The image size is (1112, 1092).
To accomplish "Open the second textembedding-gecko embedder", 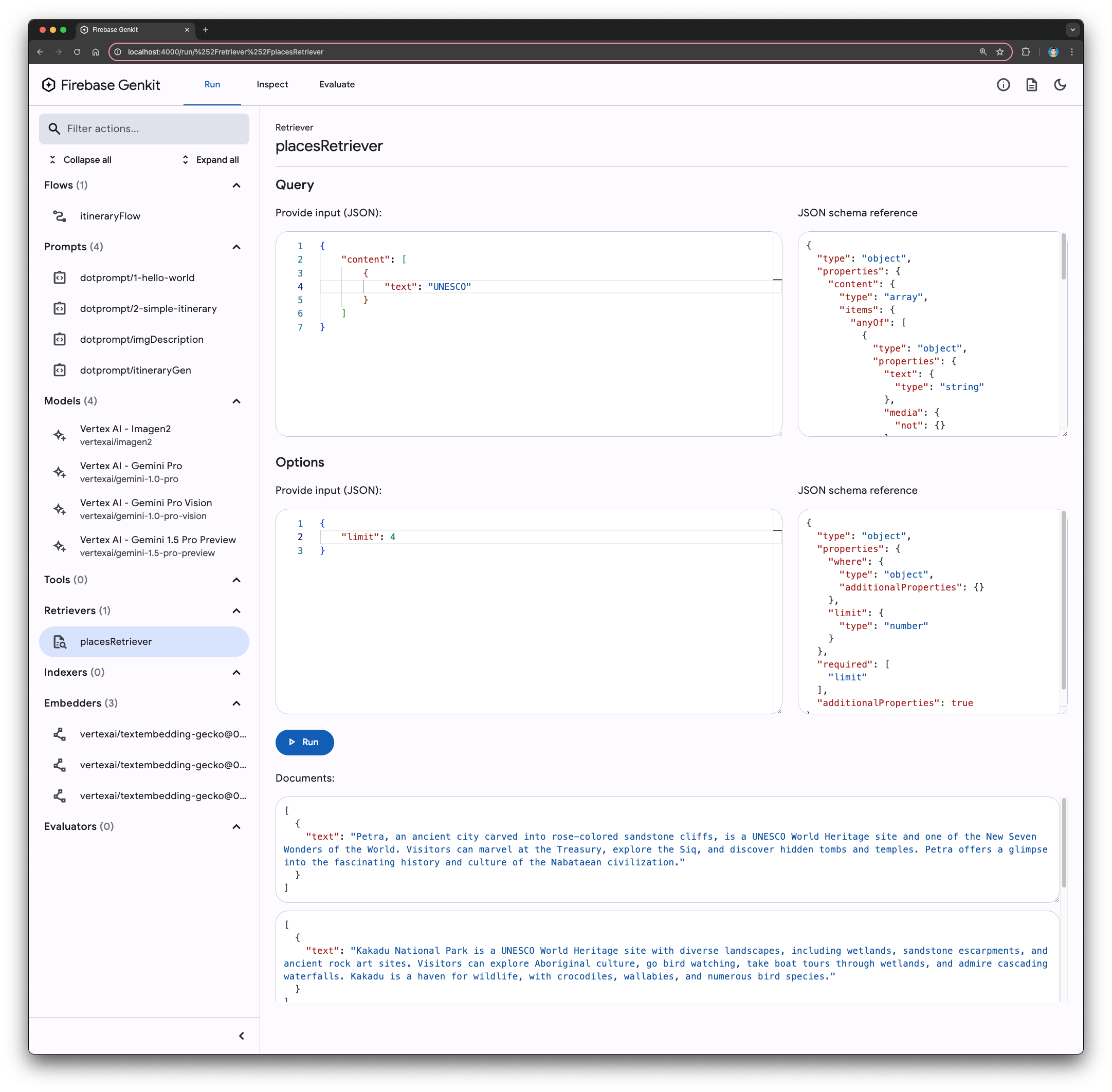I will [x=144, y=765].
